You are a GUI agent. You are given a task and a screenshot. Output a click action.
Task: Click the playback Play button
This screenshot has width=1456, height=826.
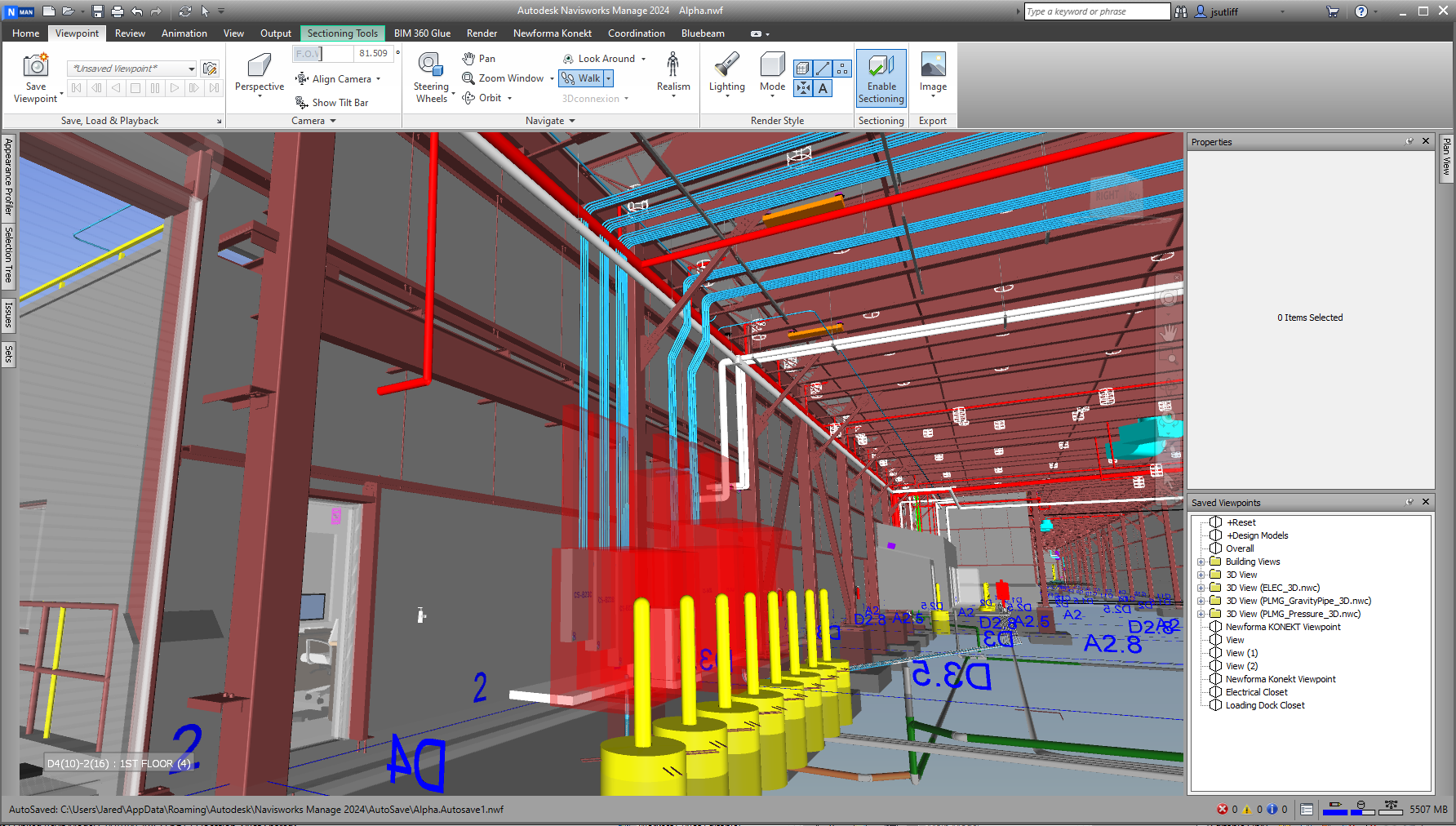click(174, 88)
